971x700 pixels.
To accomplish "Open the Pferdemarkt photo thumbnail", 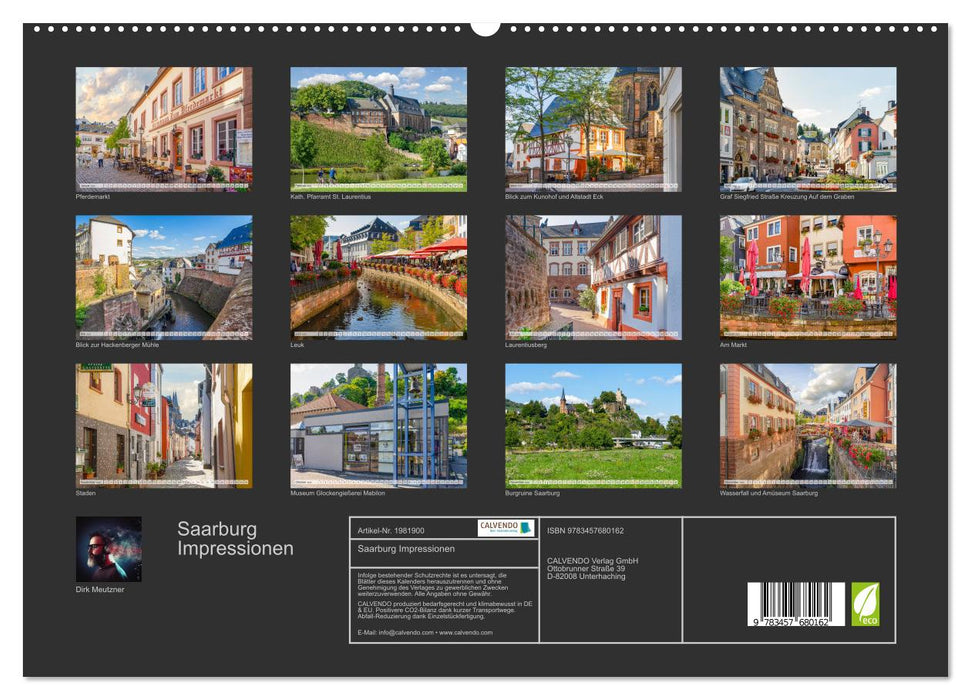I will point(162,127).
